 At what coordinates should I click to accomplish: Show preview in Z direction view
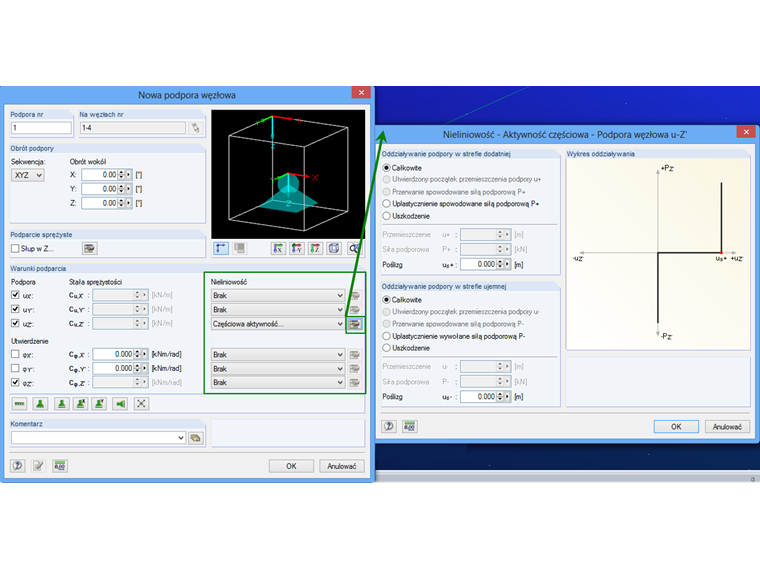[x=315, y=249]
